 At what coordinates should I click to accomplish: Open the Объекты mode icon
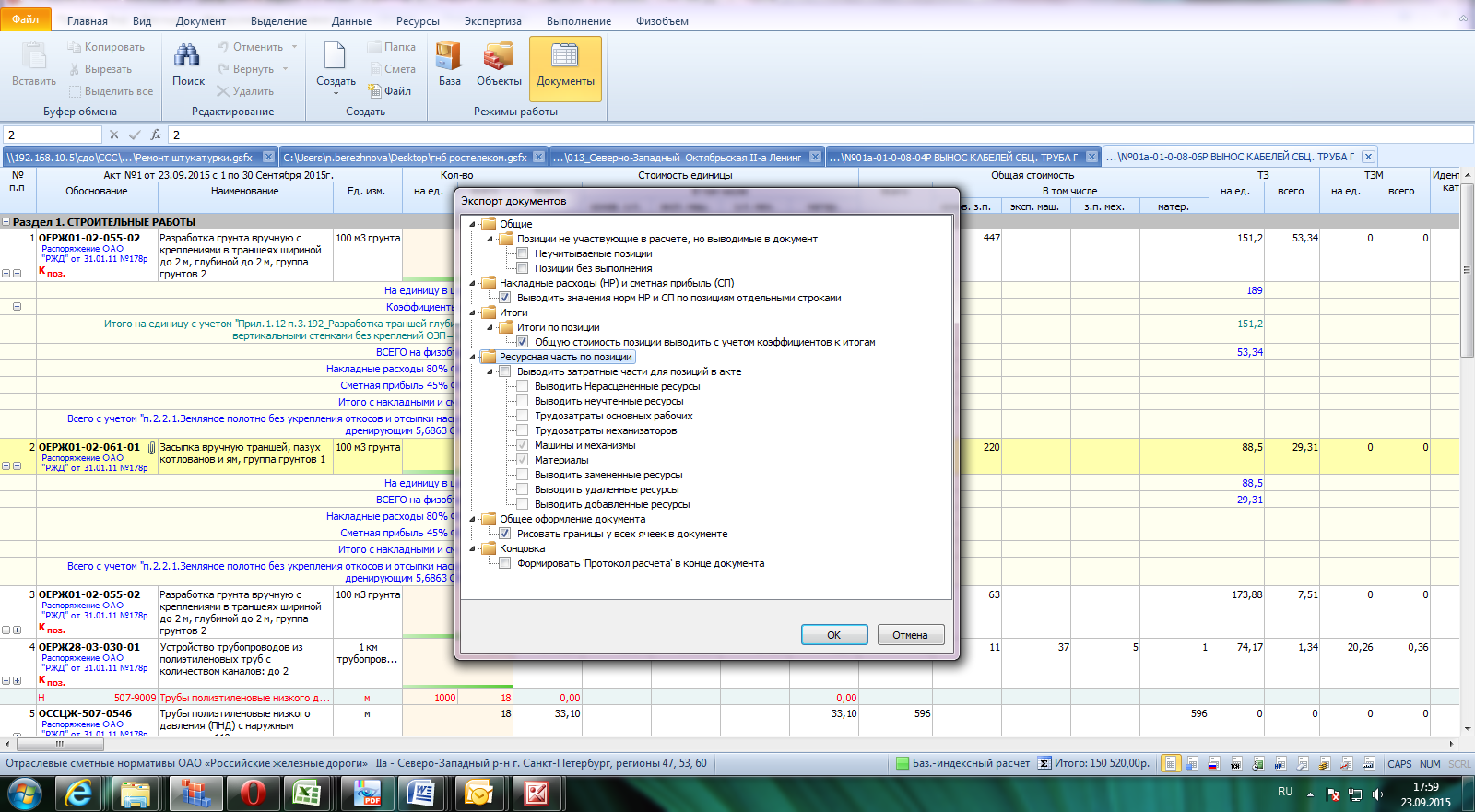click(x=499, y=57)
